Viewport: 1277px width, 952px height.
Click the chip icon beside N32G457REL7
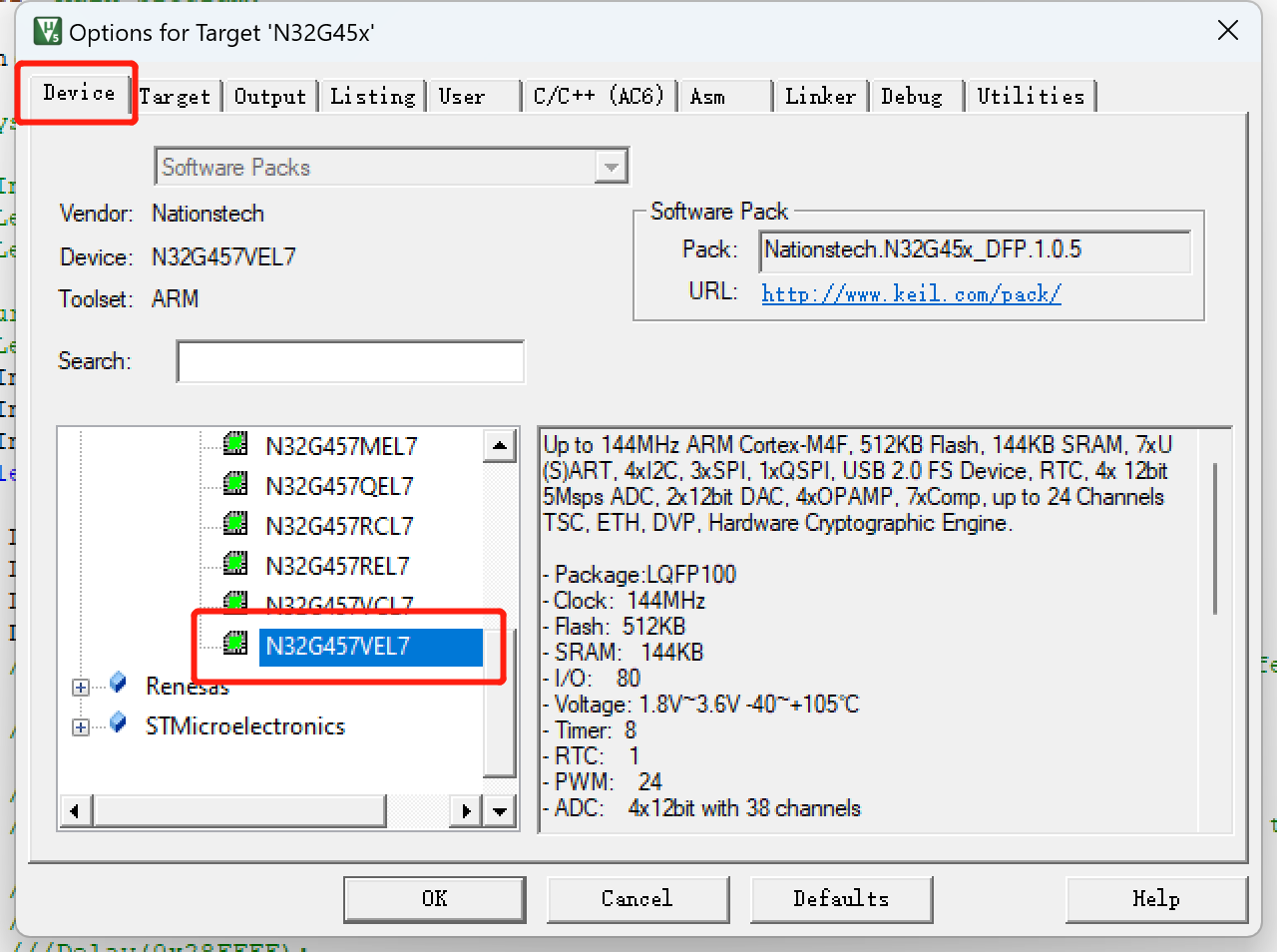click(235, 564)
